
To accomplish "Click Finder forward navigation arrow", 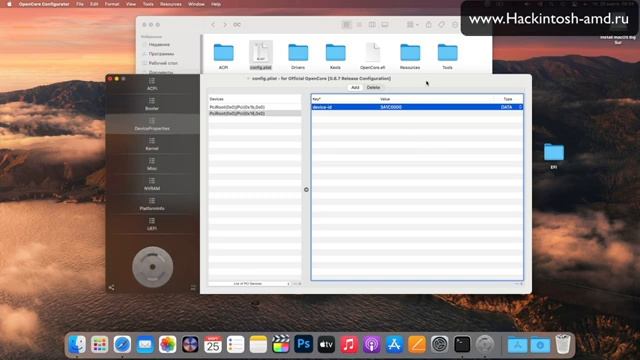I will coord(225,25).
